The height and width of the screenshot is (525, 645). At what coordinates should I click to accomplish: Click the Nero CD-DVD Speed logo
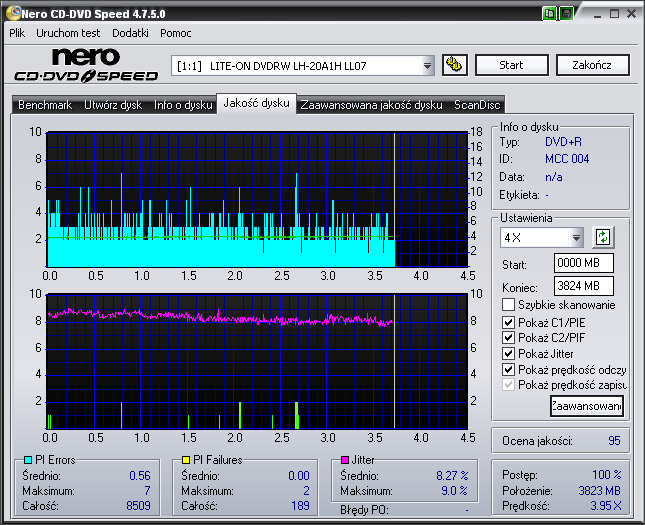(86, 65)
